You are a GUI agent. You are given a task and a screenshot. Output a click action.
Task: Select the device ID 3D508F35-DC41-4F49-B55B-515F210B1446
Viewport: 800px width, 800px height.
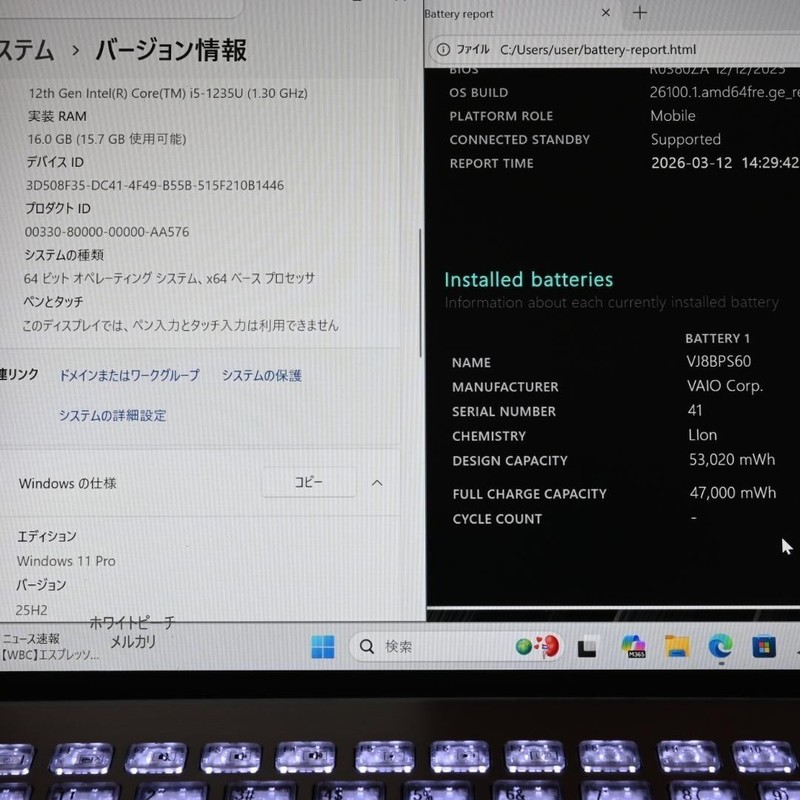tap(155, 185)
